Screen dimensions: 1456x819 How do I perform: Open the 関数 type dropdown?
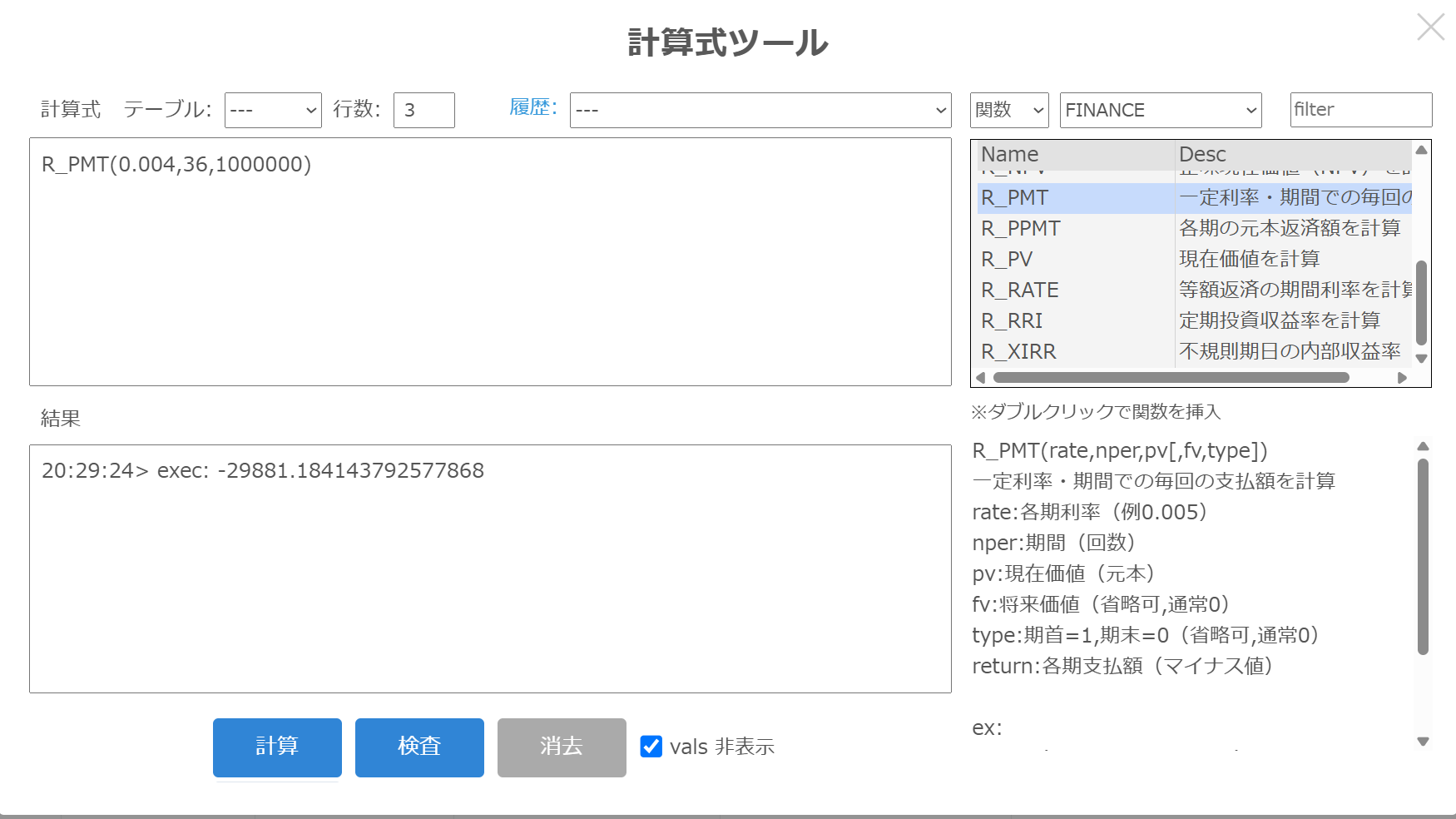[1009, 110]
